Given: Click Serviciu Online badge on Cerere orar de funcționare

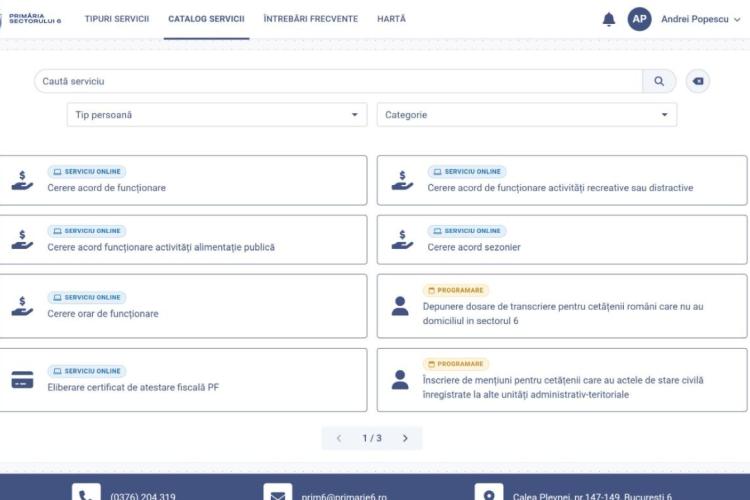Looking at the screenshot, I should (x=87, y=298).
